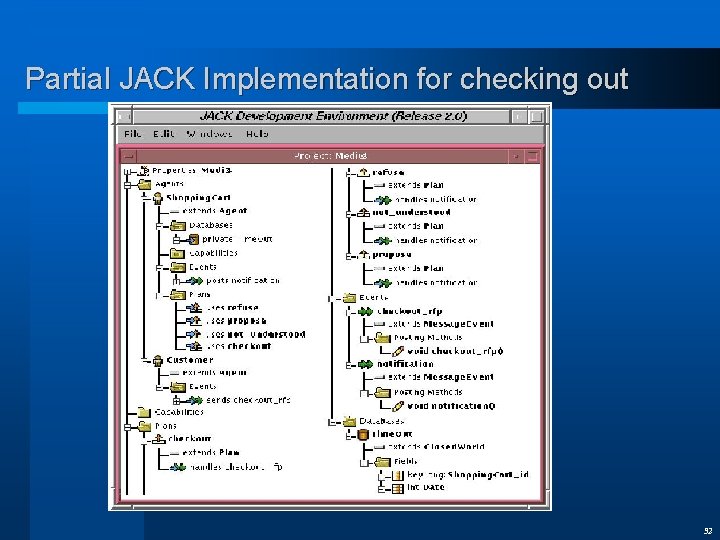Collapse the notification event node
Screen dimensions: 720x540
click(x=349, y=366)
